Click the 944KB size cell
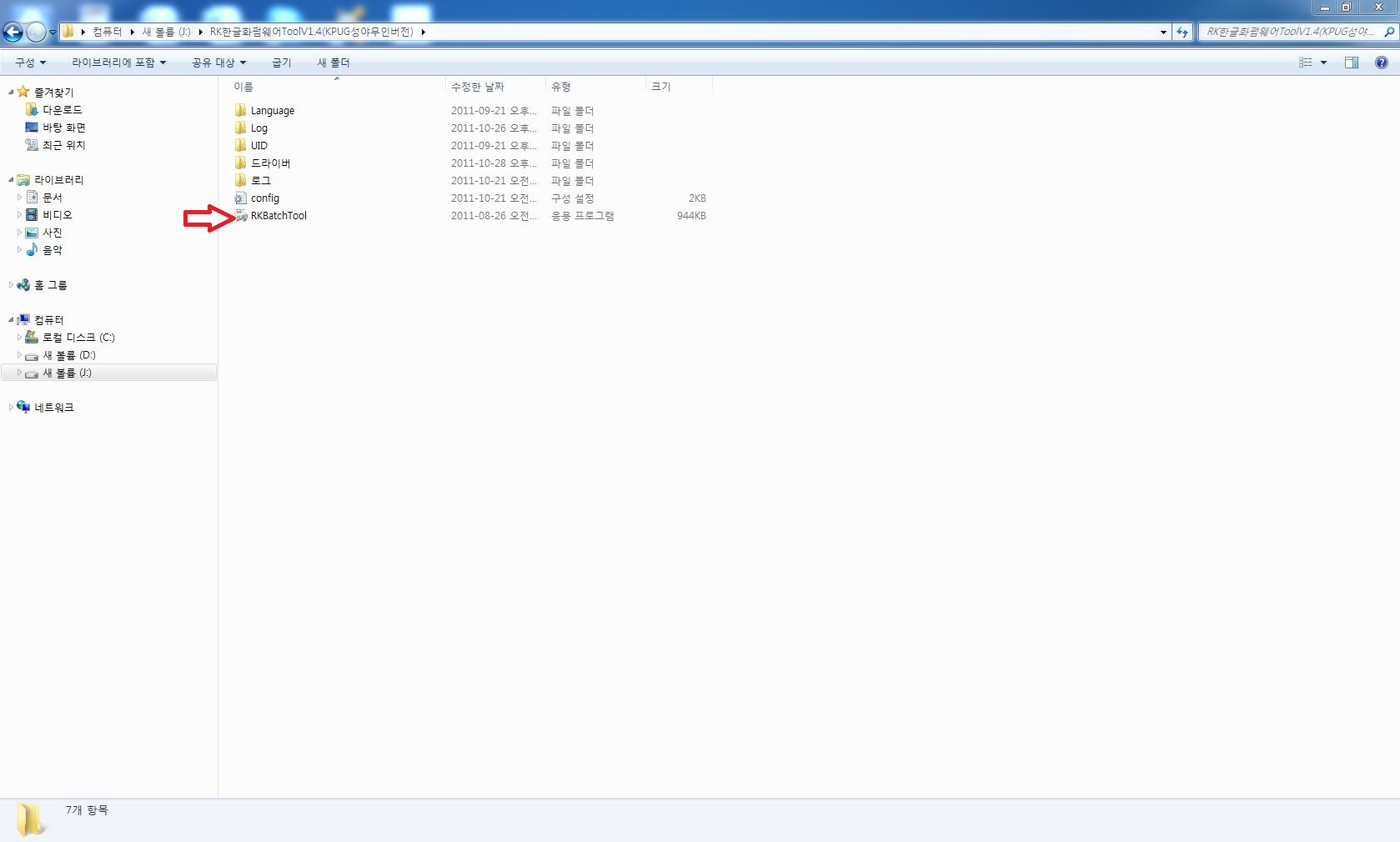Screen dimensions: 1400x842 click(x=691, y=215)
